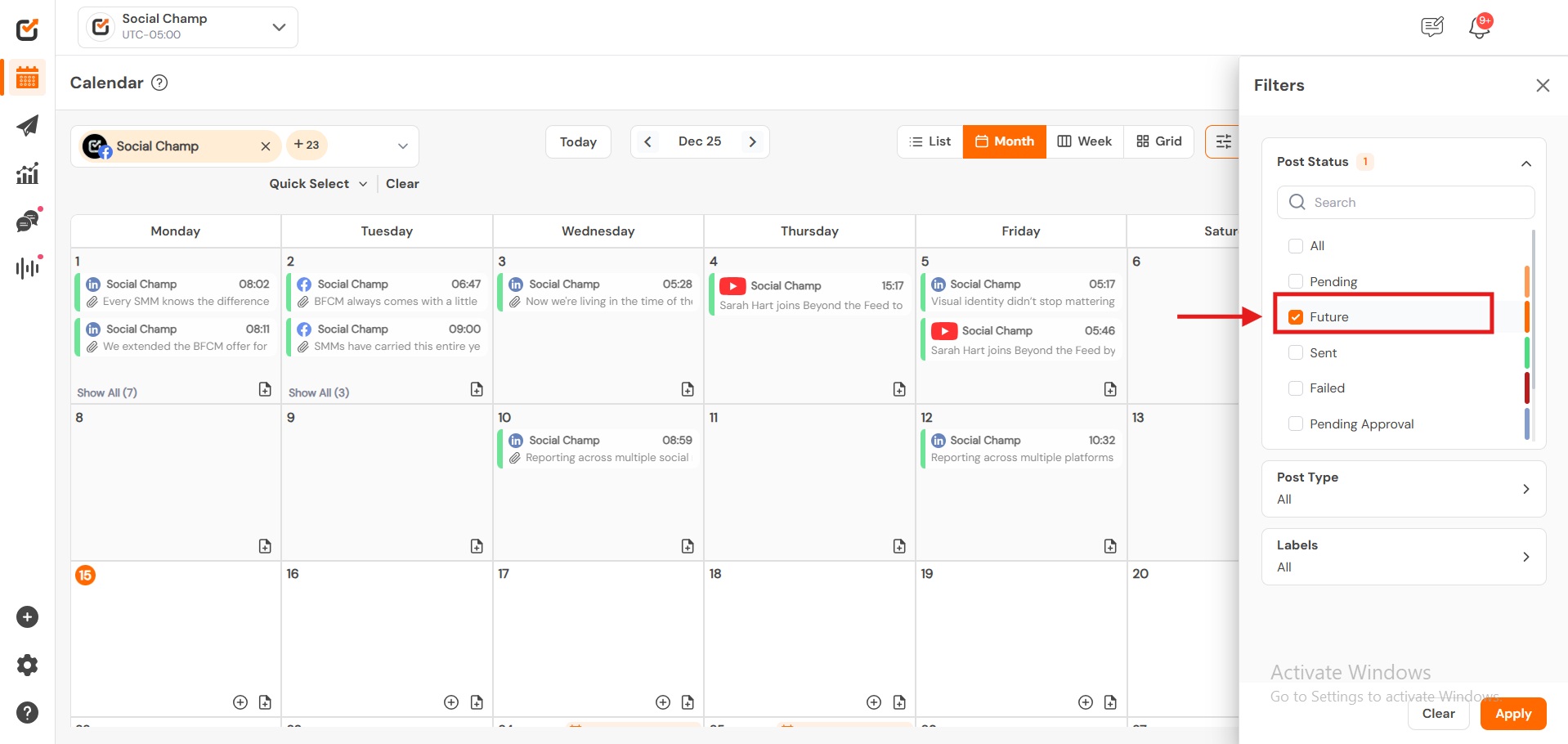Viewport: 1568px width, 744px height.
Task: Click the notifications bell icon
Action: click(x=1479, y=28)
